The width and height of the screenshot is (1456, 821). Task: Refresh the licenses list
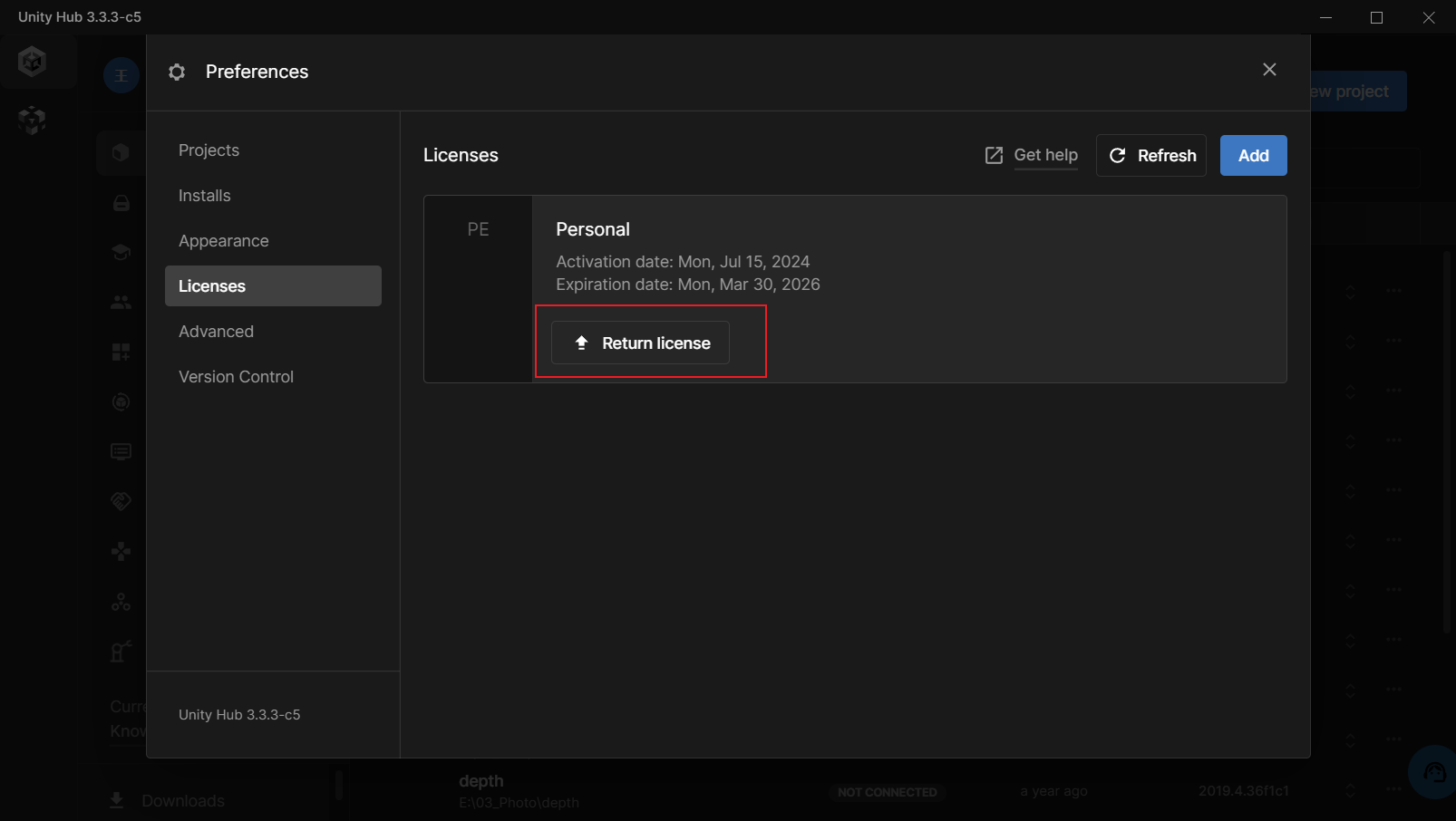click(x=1151, y=156)
